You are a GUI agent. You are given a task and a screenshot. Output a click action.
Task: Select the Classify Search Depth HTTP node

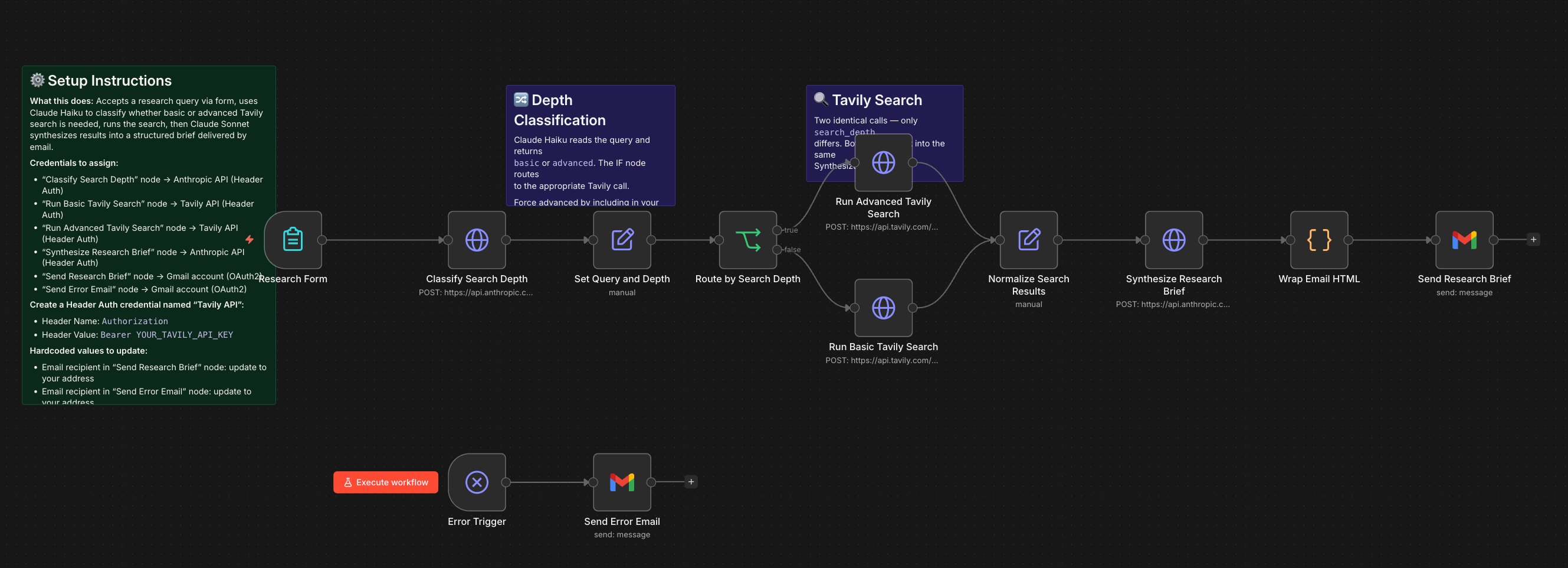point(477,240)
